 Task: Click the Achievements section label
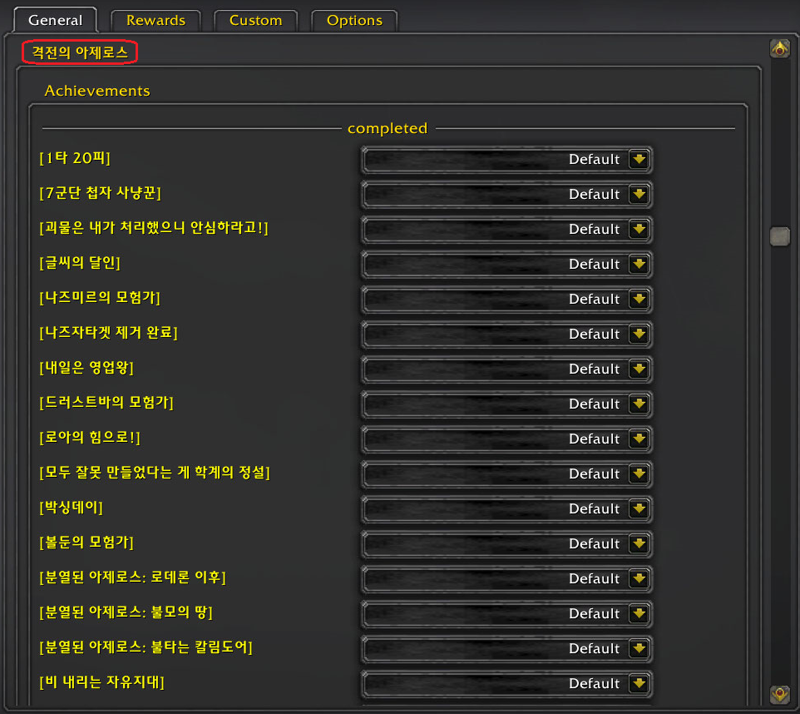point(97,91)
